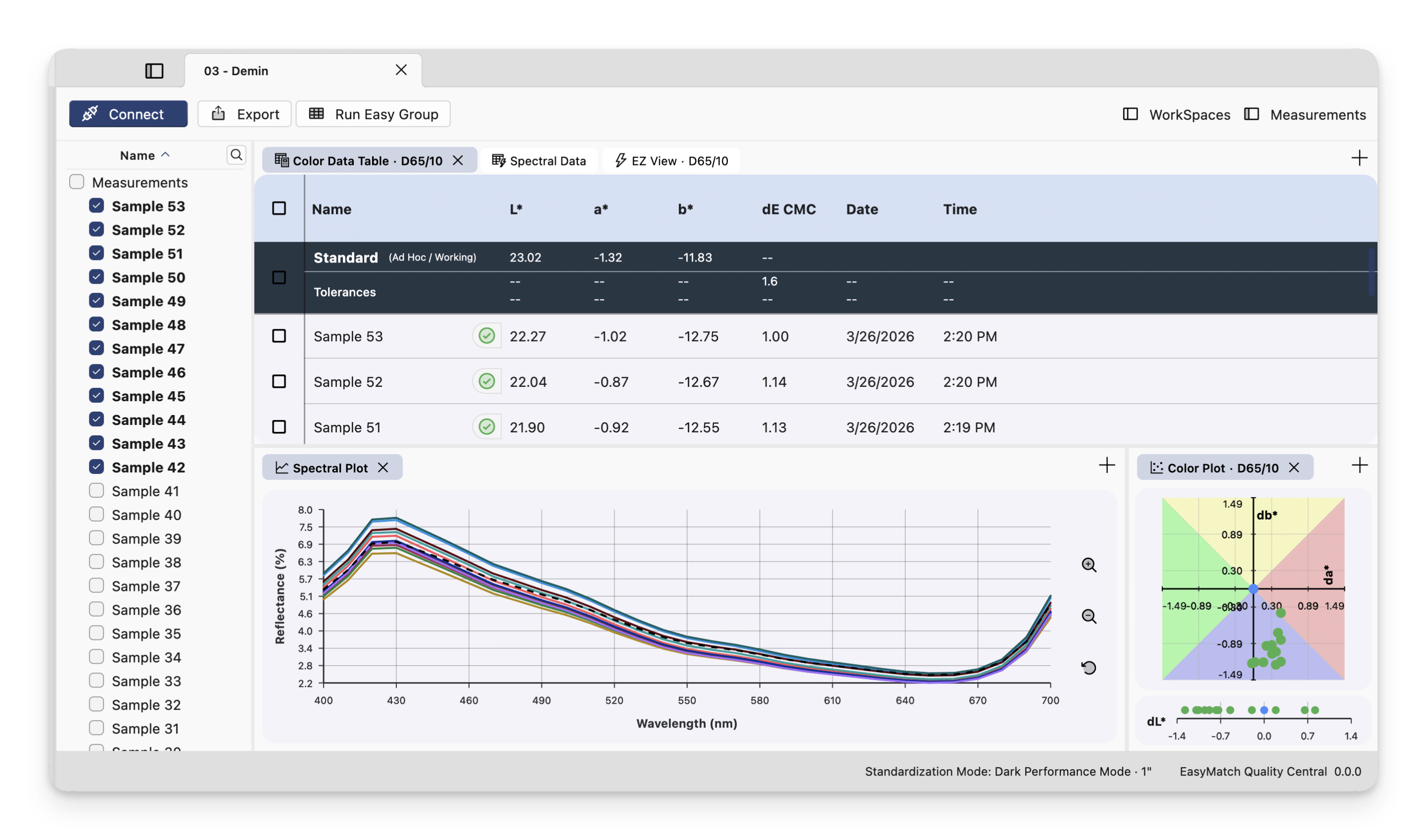Open the EZ View D65/10 tab
The width and height of the screenshot is (1427, 840).
[671, 161]
